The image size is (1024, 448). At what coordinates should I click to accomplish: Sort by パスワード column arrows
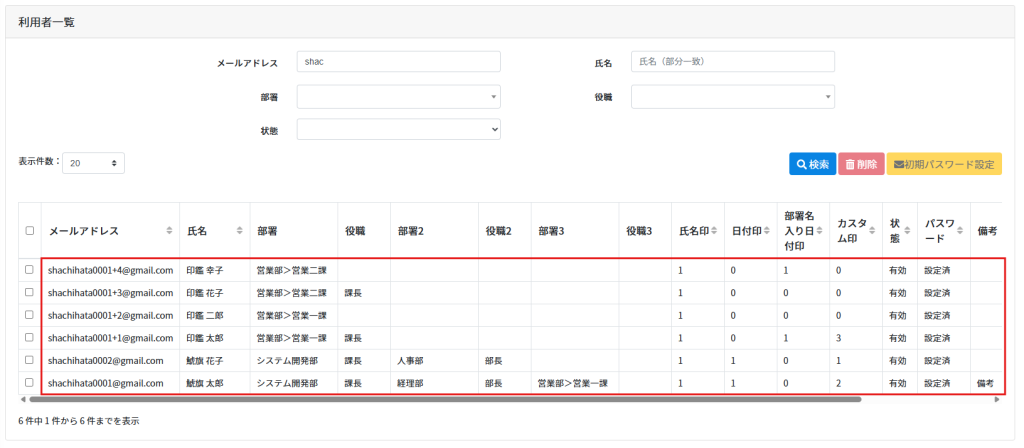coord(959,231)
